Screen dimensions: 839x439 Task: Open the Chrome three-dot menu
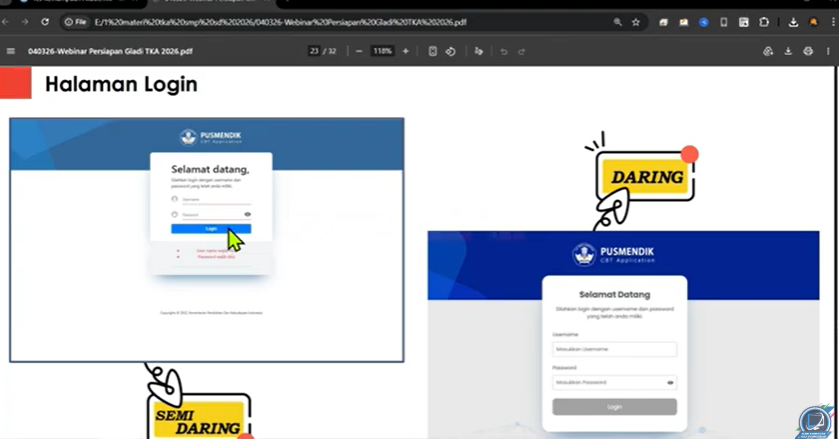[831, 22]
